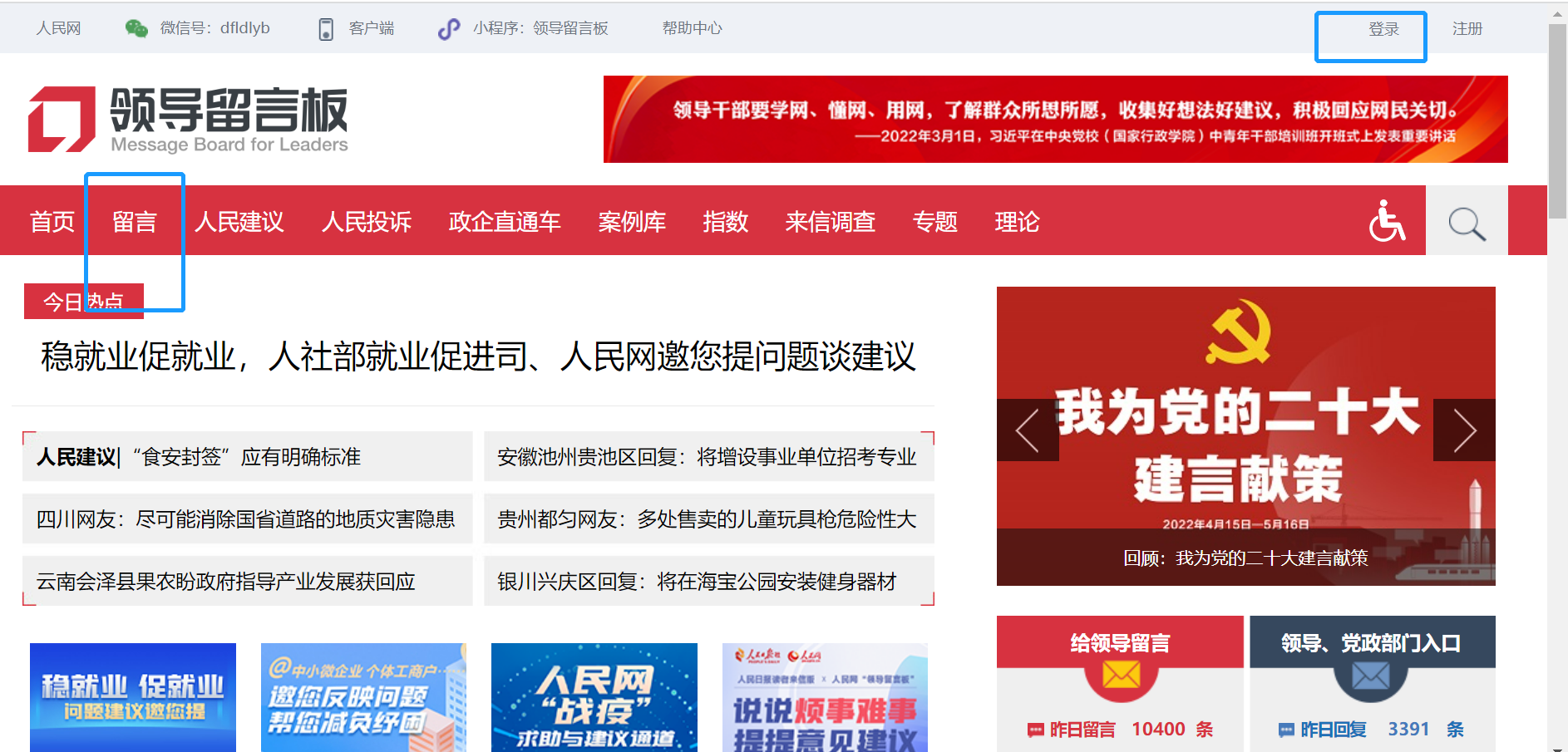
Task: Open headline 稳就业促就业 人社部 article
Action: (478, 356)
